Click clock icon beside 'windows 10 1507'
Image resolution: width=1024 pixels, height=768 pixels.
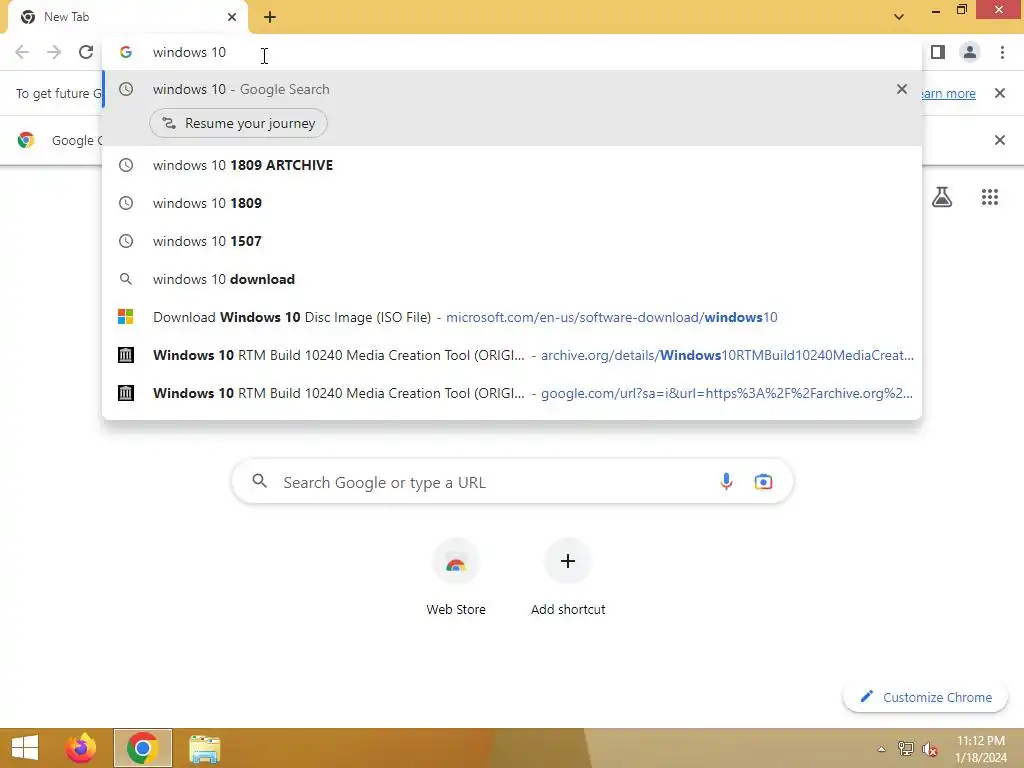125,241
